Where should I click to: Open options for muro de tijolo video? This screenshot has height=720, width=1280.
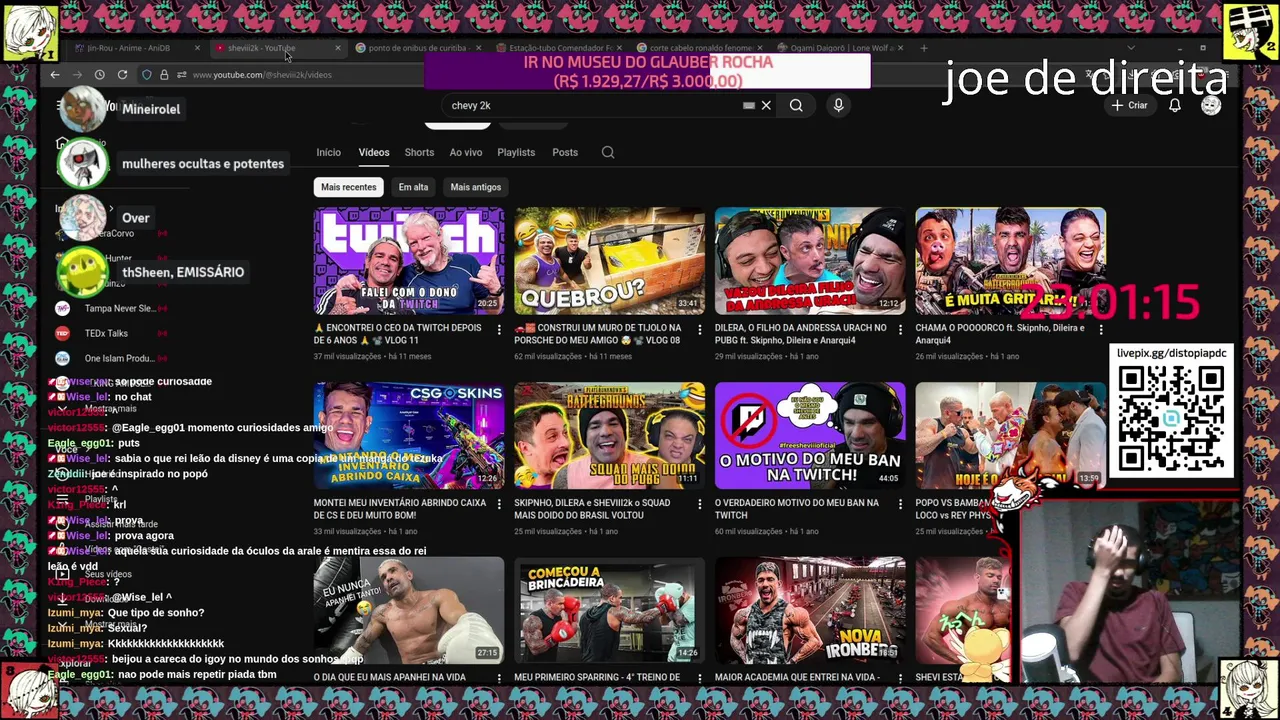click(x=699, y=329)
